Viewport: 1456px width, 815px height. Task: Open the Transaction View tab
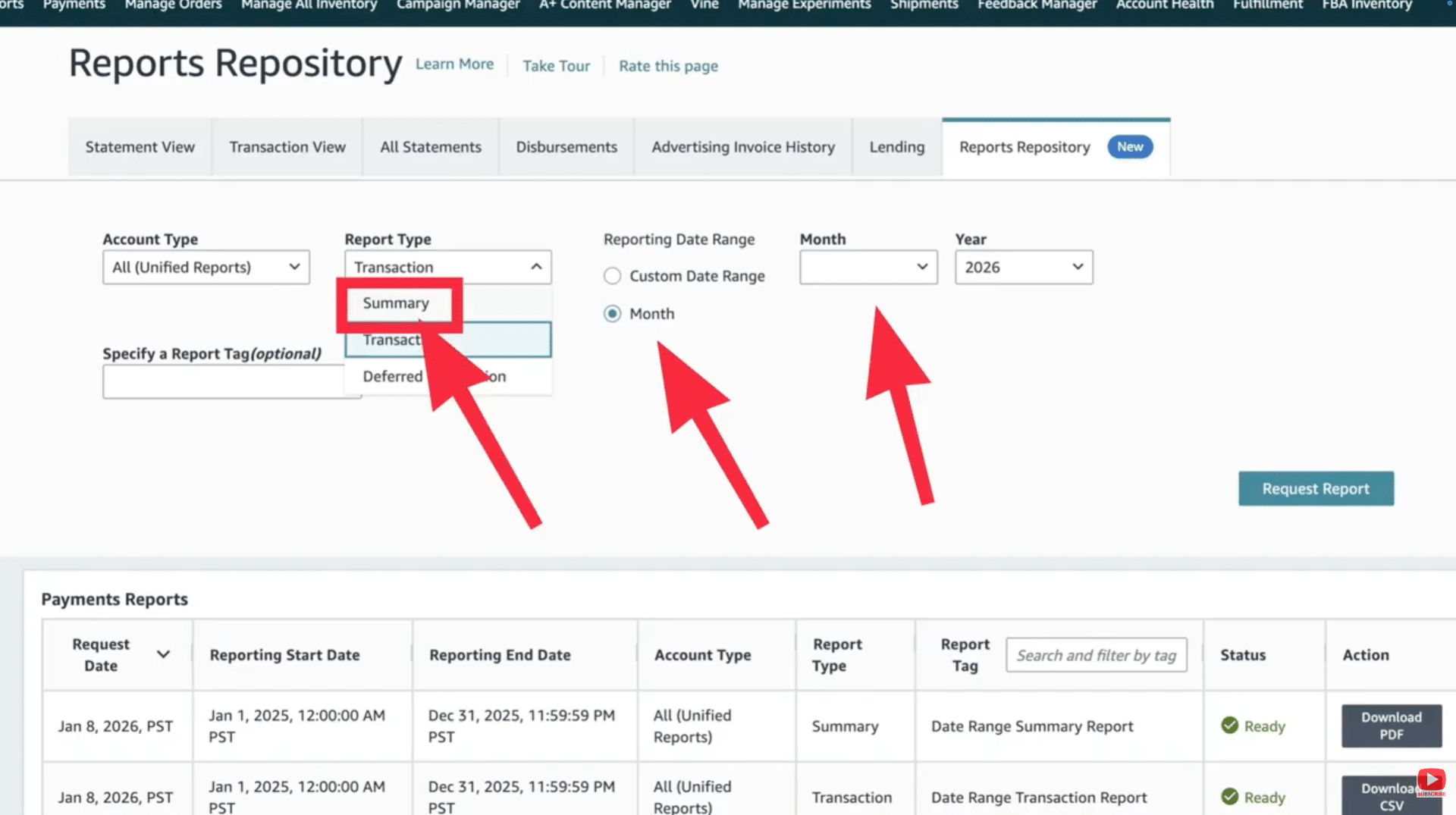287,147
